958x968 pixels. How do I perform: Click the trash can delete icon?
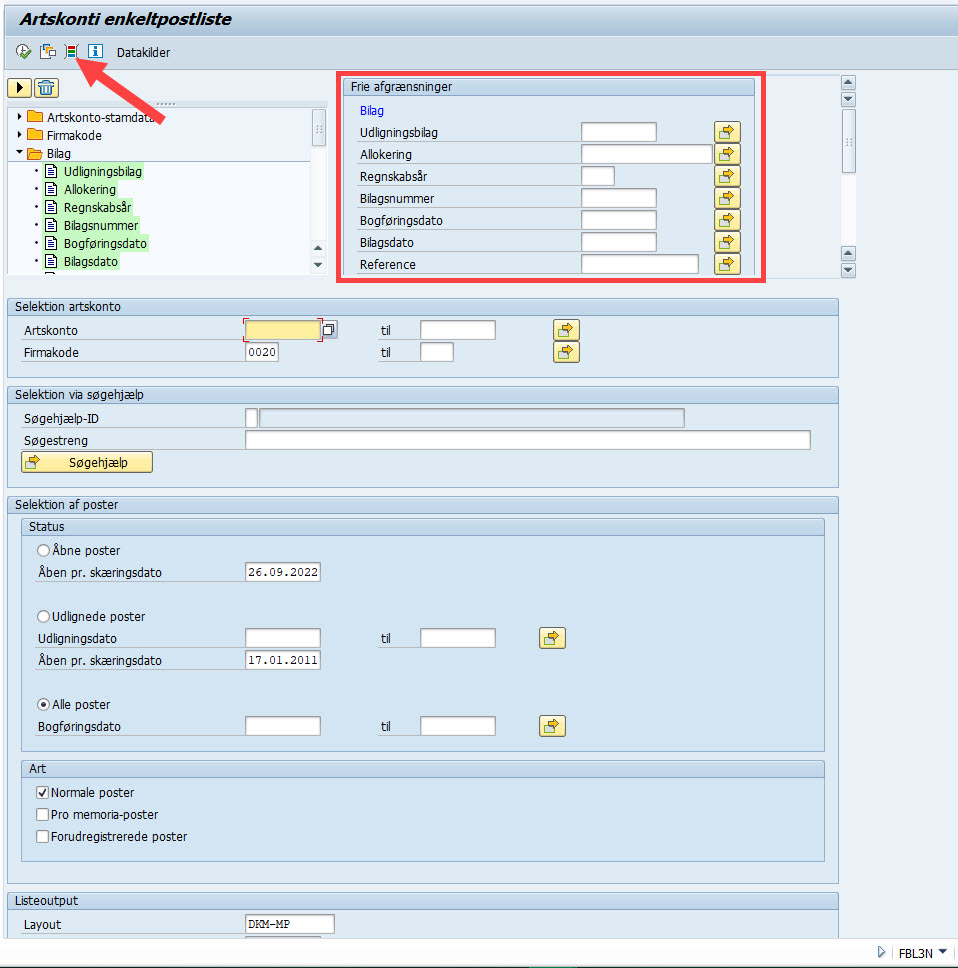point(47,88)
